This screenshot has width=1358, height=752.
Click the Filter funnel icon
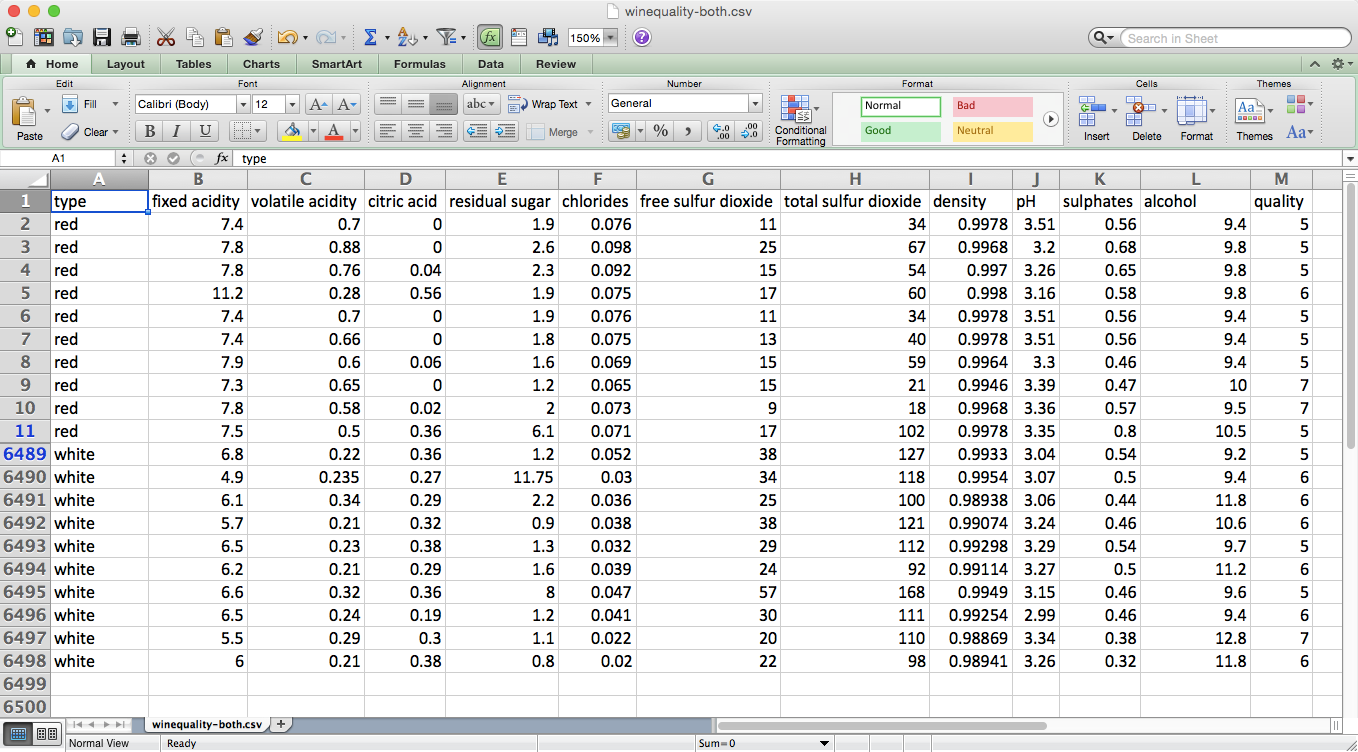coord(448,36)
